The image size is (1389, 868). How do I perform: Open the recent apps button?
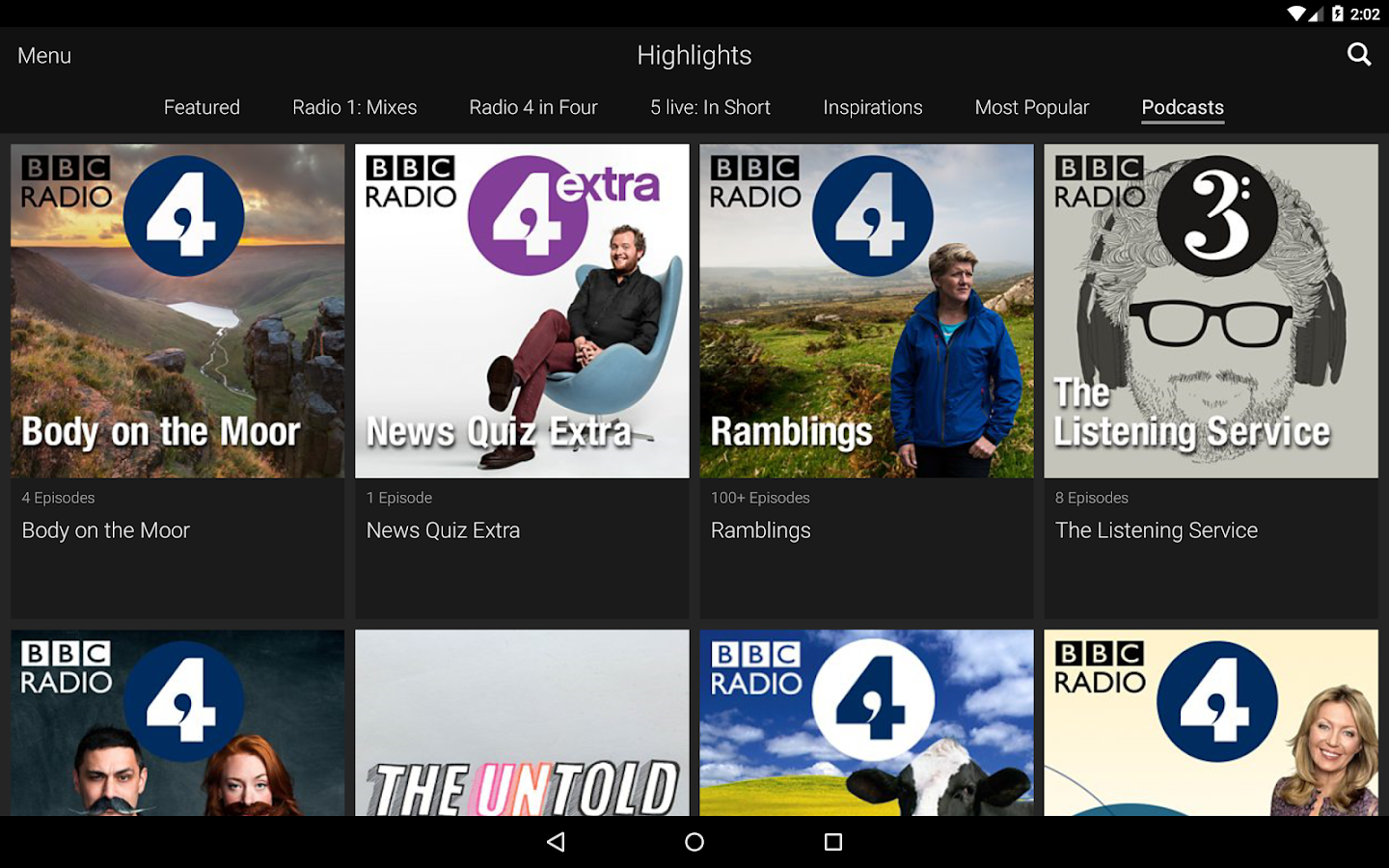833,842
